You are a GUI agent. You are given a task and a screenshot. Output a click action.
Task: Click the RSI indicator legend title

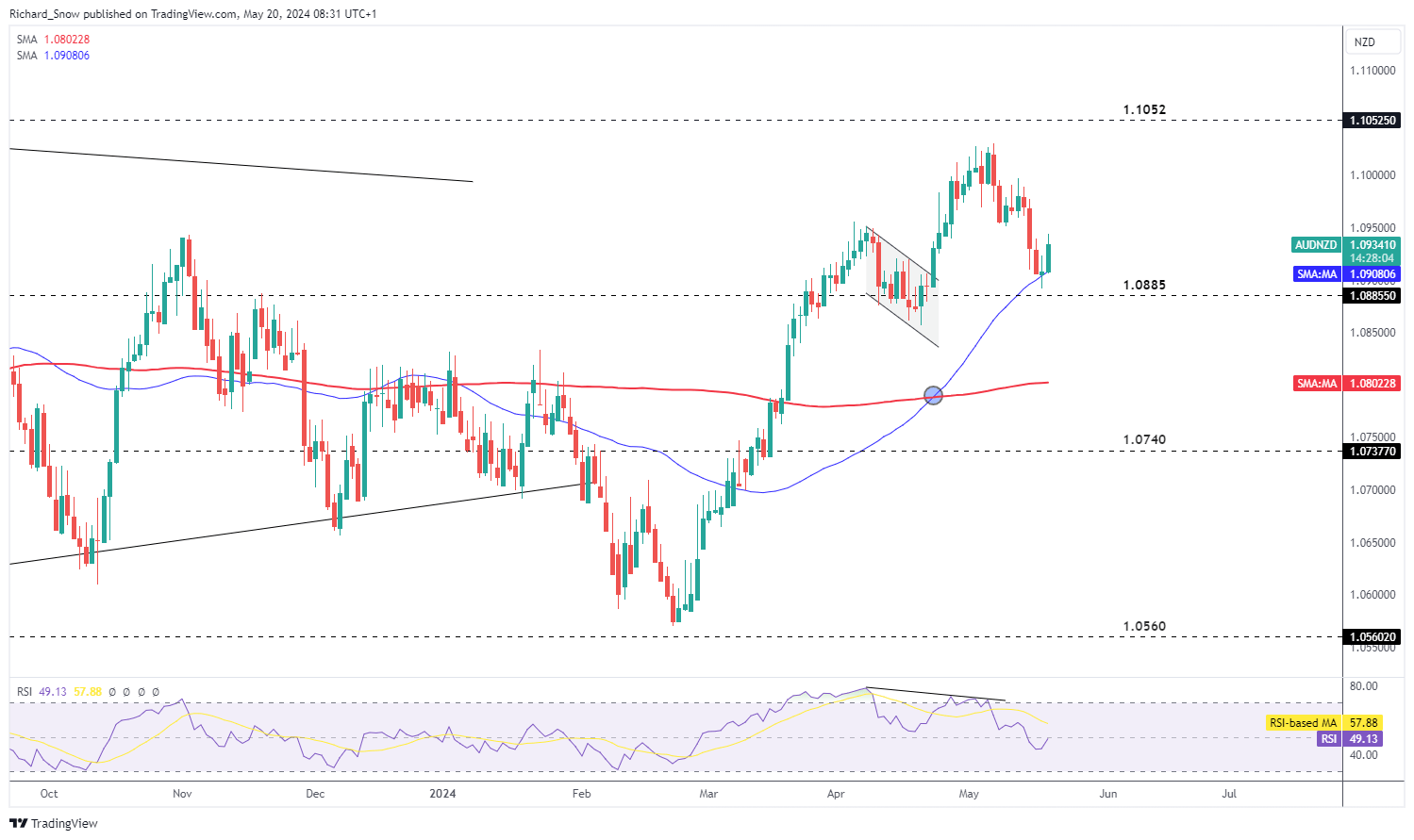25,692
